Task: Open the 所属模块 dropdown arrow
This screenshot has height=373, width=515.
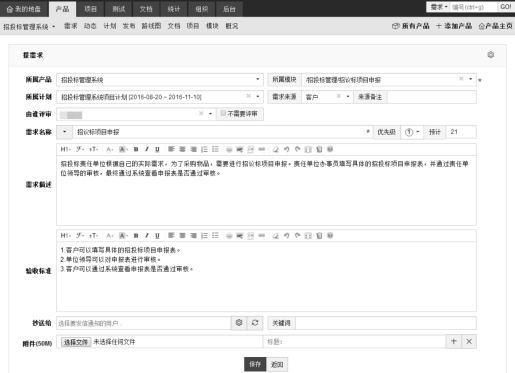Action: pos(470,79)
